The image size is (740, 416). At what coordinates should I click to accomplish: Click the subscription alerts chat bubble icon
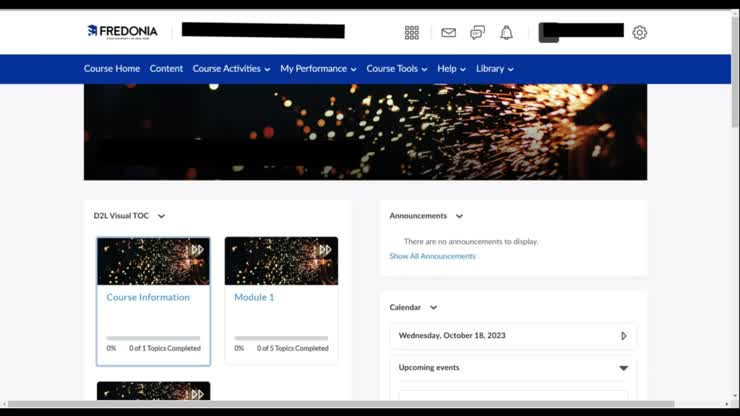tap(477, 32)
